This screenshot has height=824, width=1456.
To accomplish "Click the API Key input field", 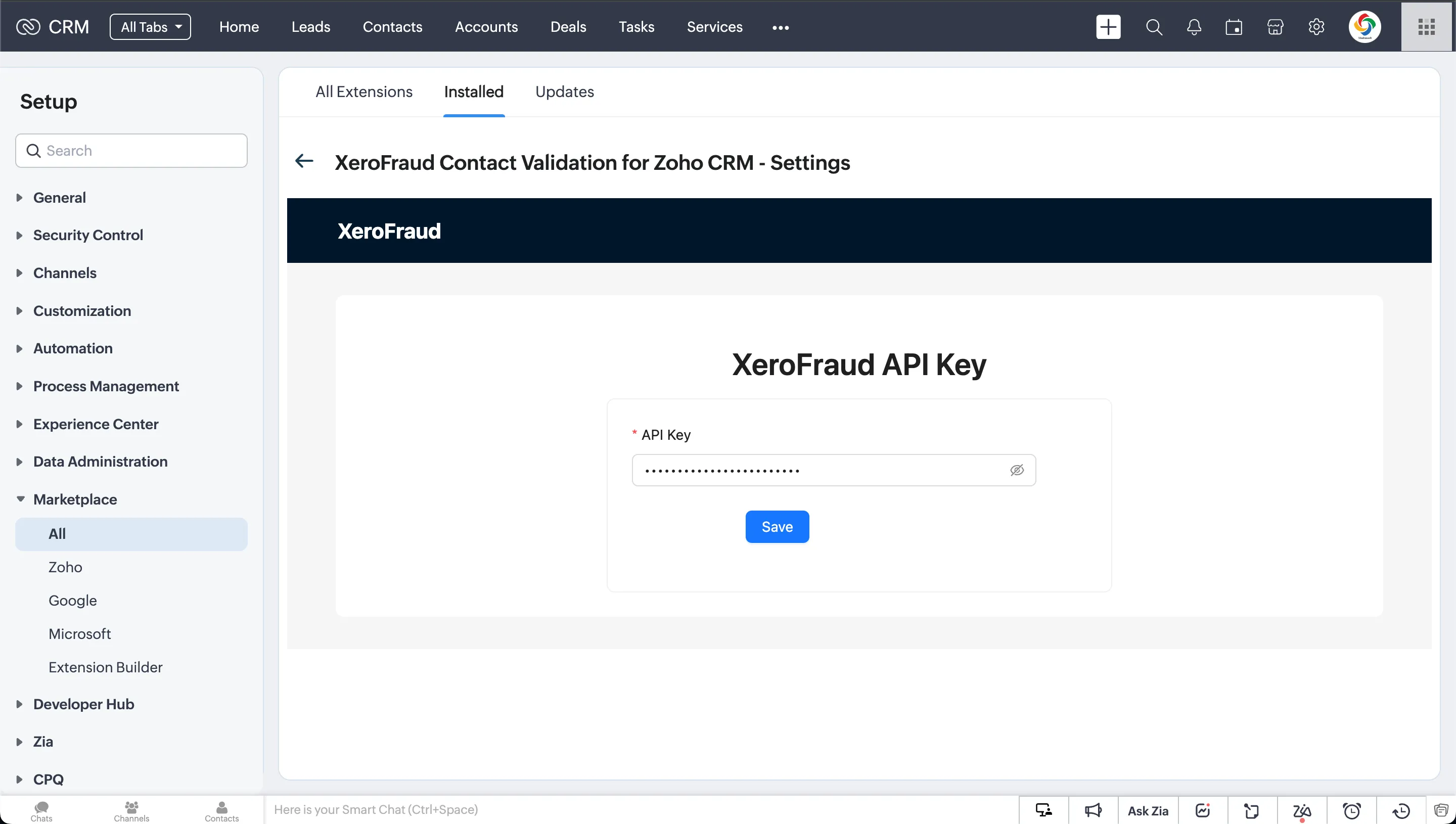I will tap(834, 470).
